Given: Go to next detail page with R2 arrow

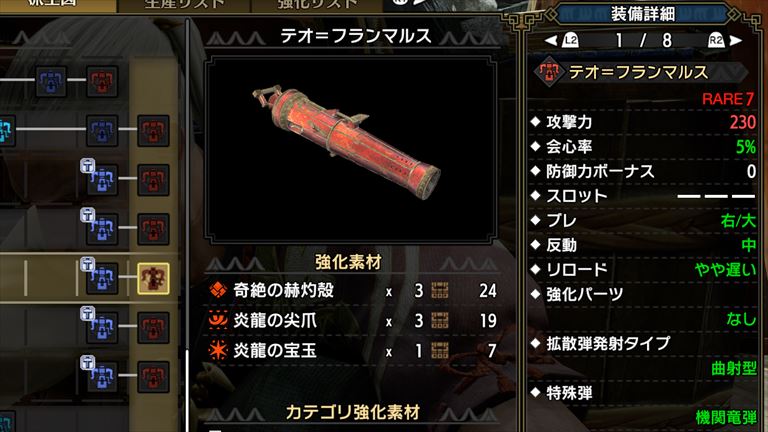Looking at the screenshot, I should [x=725, y=41].
